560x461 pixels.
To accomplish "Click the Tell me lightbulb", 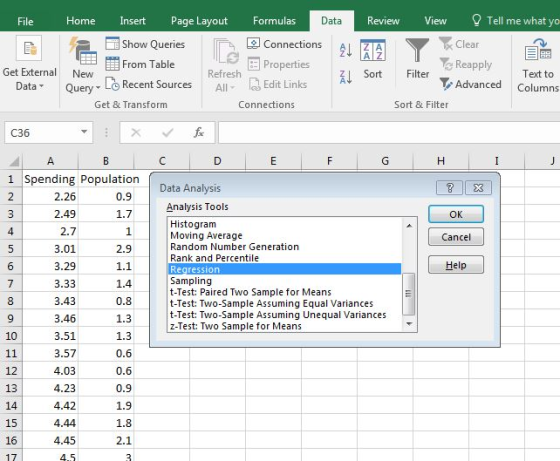I will 476,20.
